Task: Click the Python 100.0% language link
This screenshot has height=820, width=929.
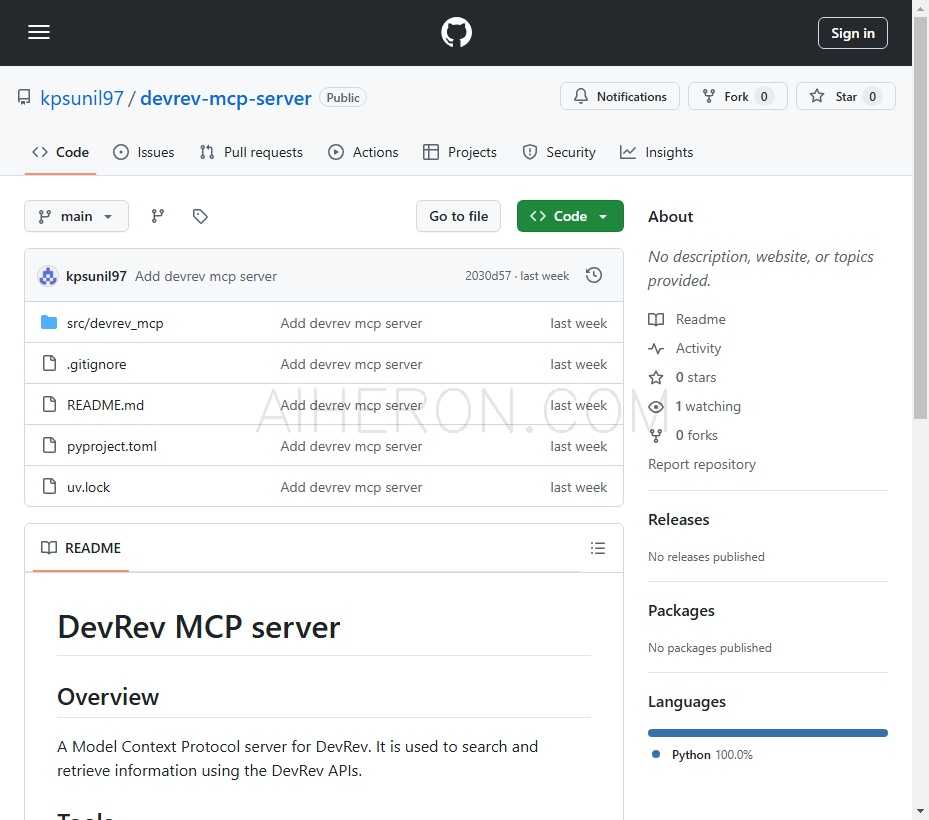Action: 702,755
